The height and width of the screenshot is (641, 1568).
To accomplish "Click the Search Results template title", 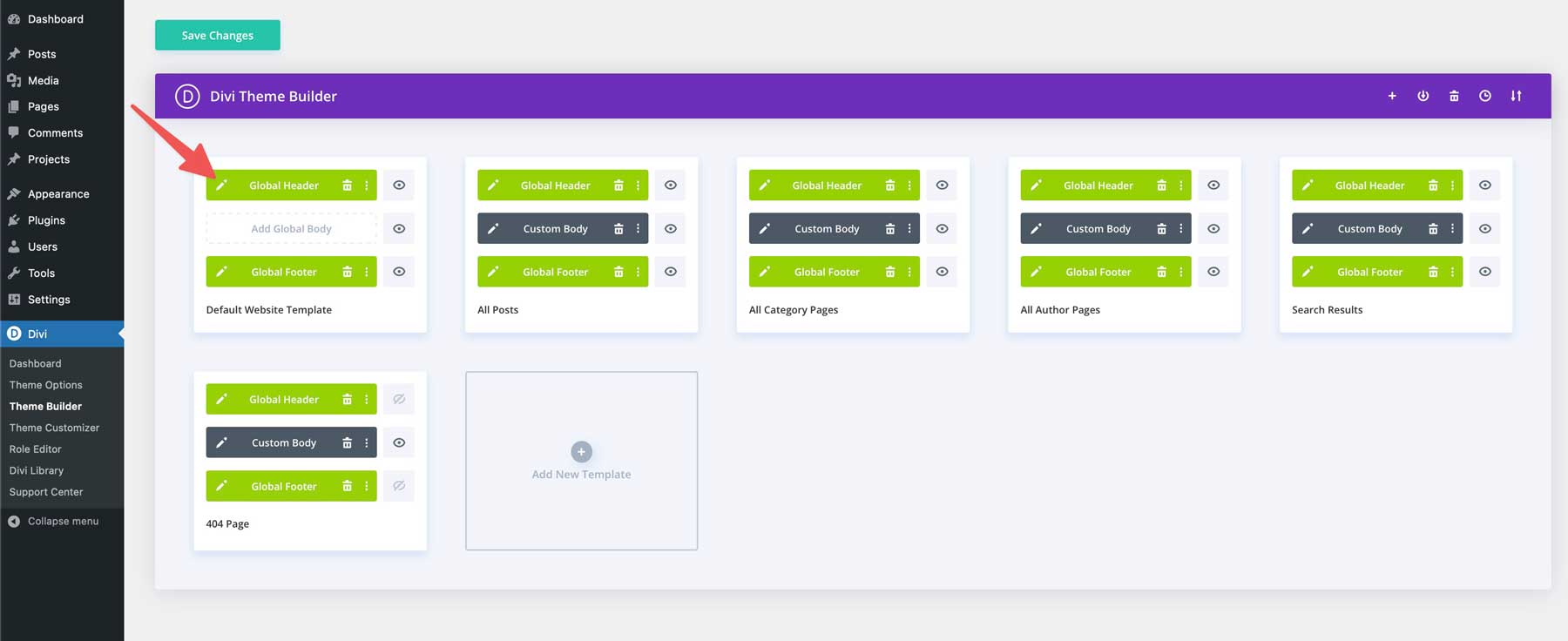I will tap(1327, 310).
